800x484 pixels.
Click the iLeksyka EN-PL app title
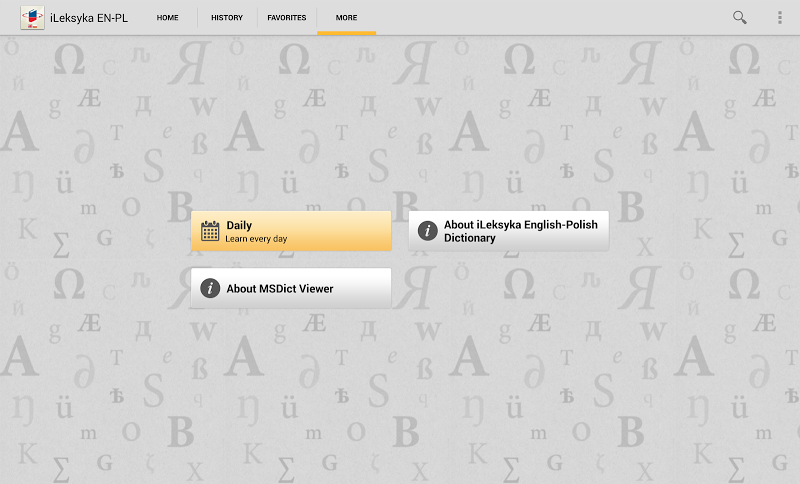(x=89, y=18)
